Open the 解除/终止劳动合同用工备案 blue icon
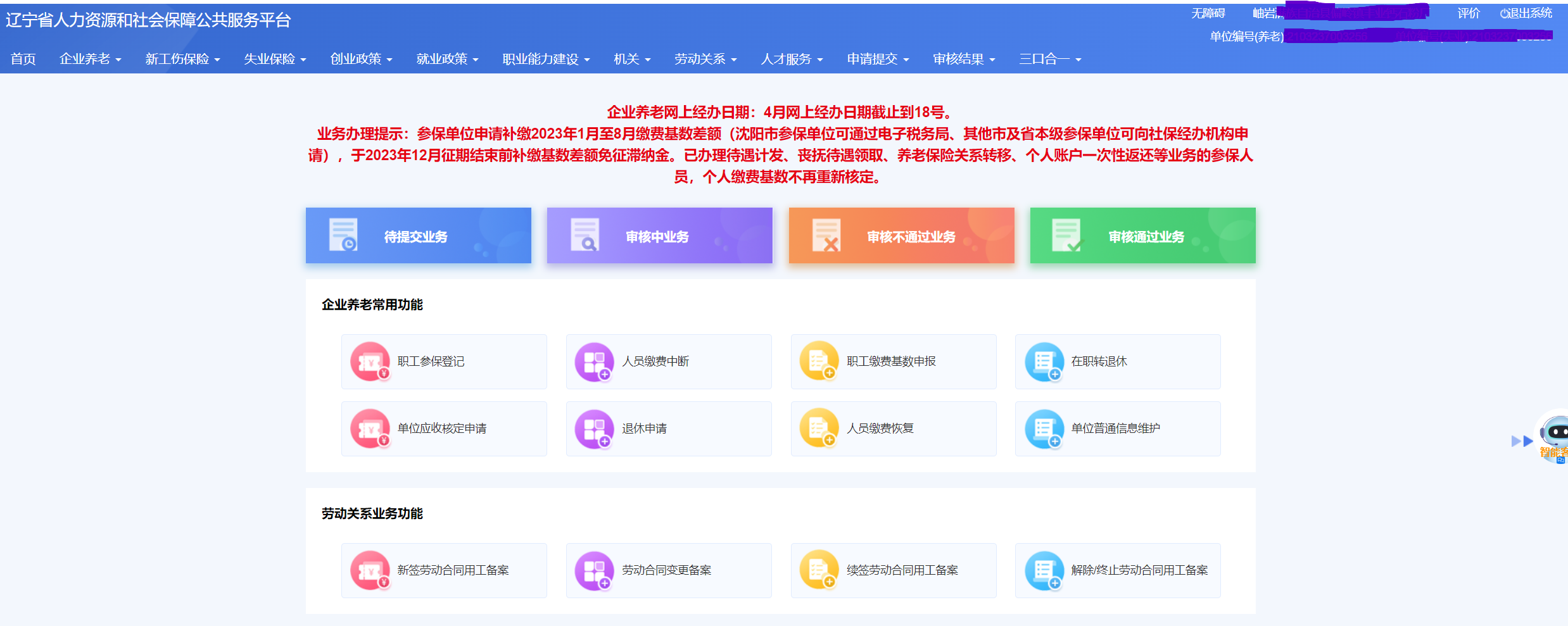The width and height of the screenshot is (1568, 626). [x=1044, y=570]
